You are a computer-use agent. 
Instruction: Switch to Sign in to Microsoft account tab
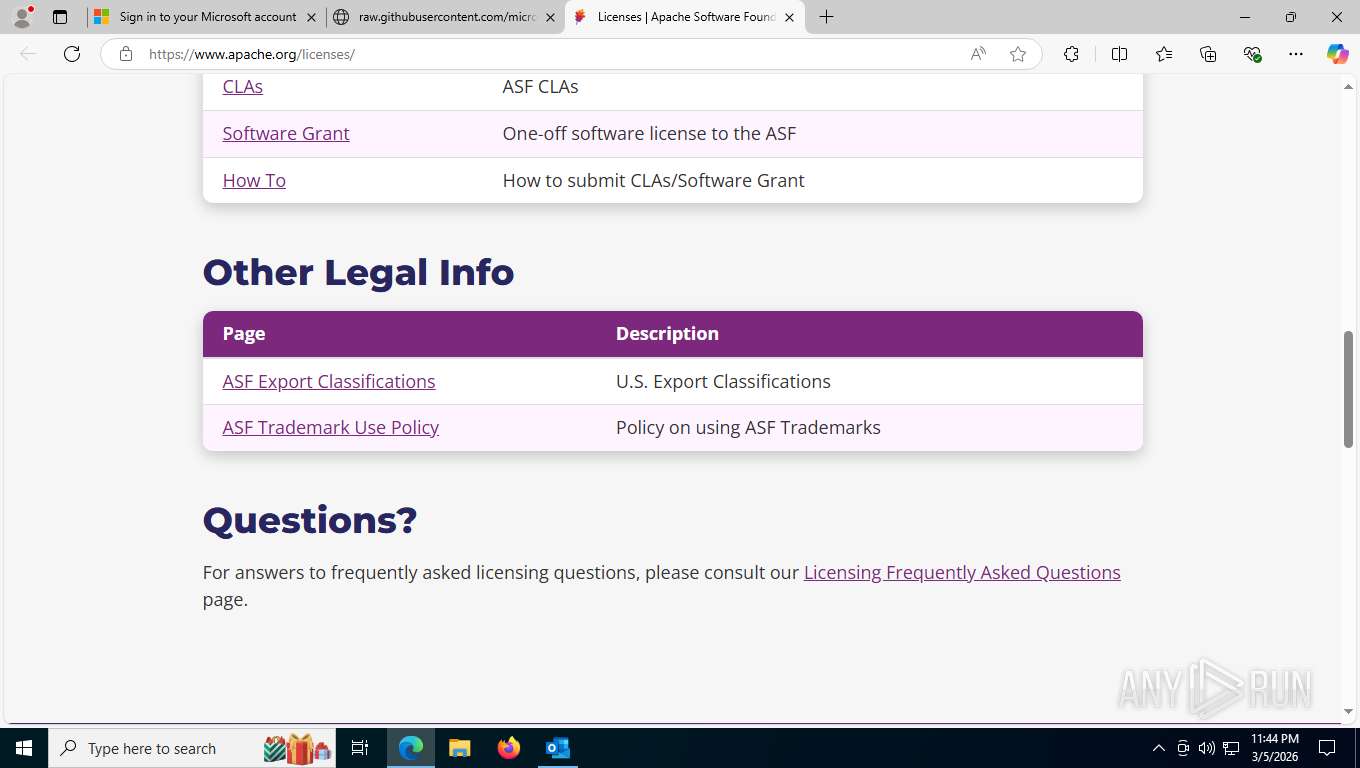tap(207, 17)
